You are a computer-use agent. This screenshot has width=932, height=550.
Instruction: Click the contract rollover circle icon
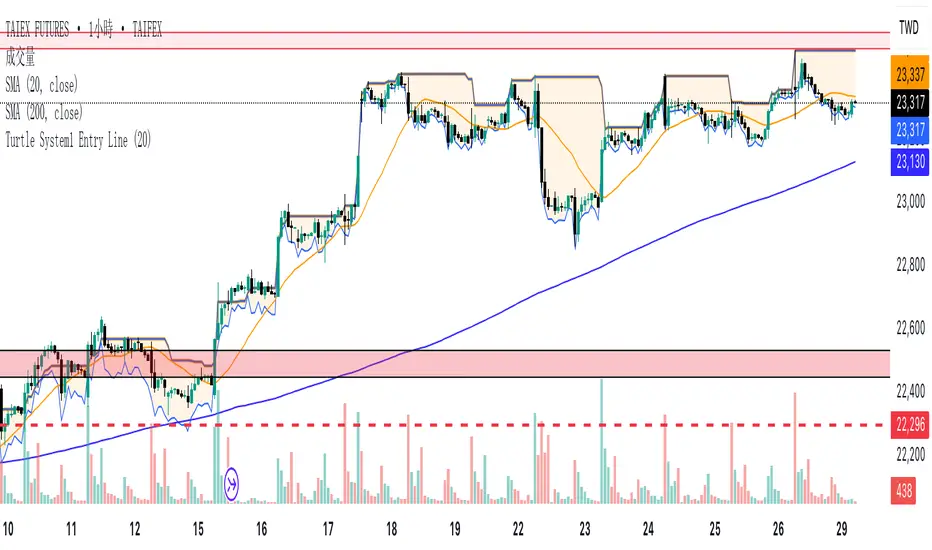(232, 483)
